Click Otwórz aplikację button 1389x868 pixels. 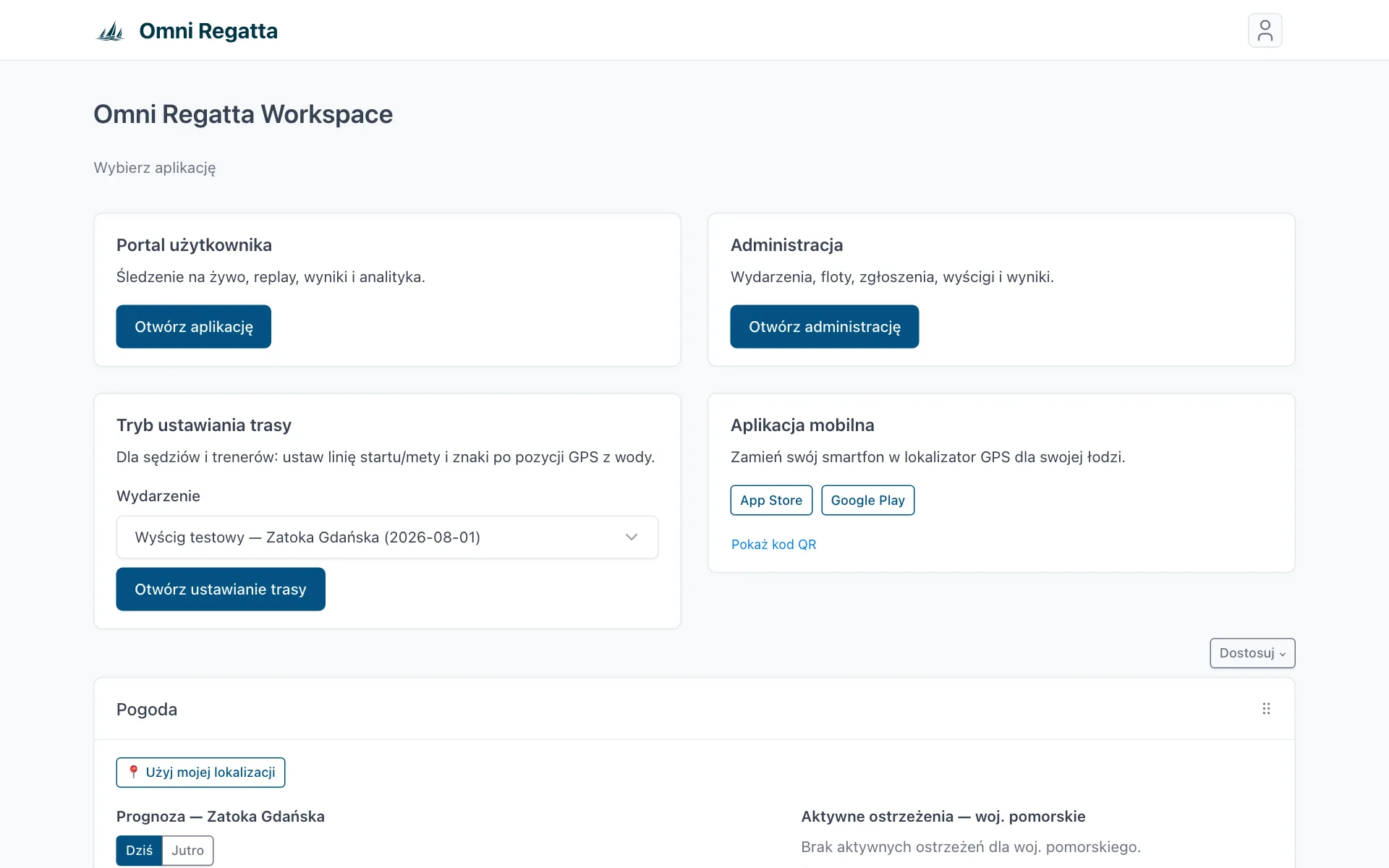tap(194, 326)
